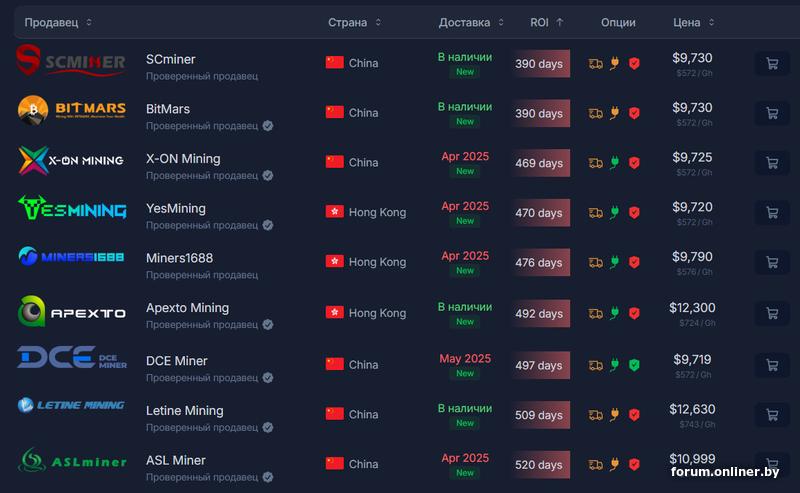Viewport: 800px width, 493px height.
Task: Sort the list by Страна column
Action: tap(355, 22)
